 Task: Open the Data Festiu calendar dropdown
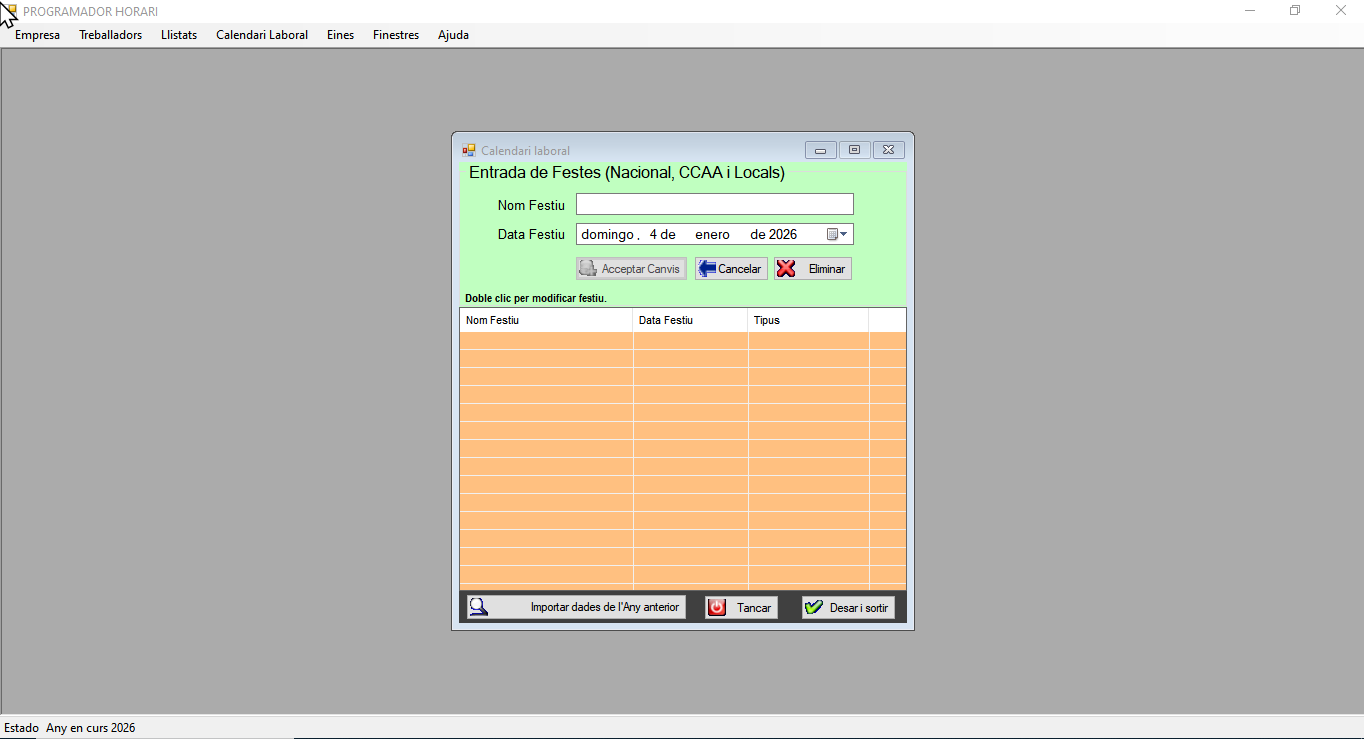click(838, 234)
